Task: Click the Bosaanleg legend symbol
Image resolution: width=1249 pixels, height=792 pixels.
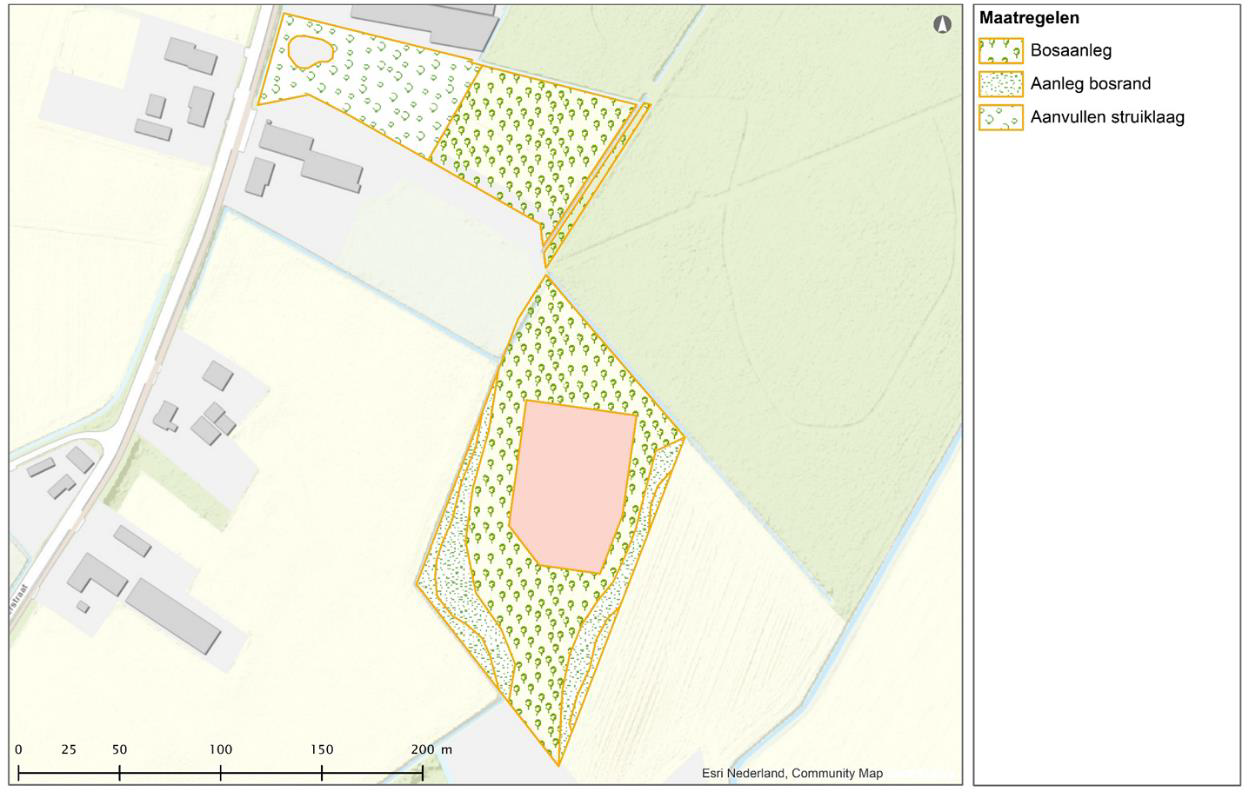Action: click(1001, 51)
